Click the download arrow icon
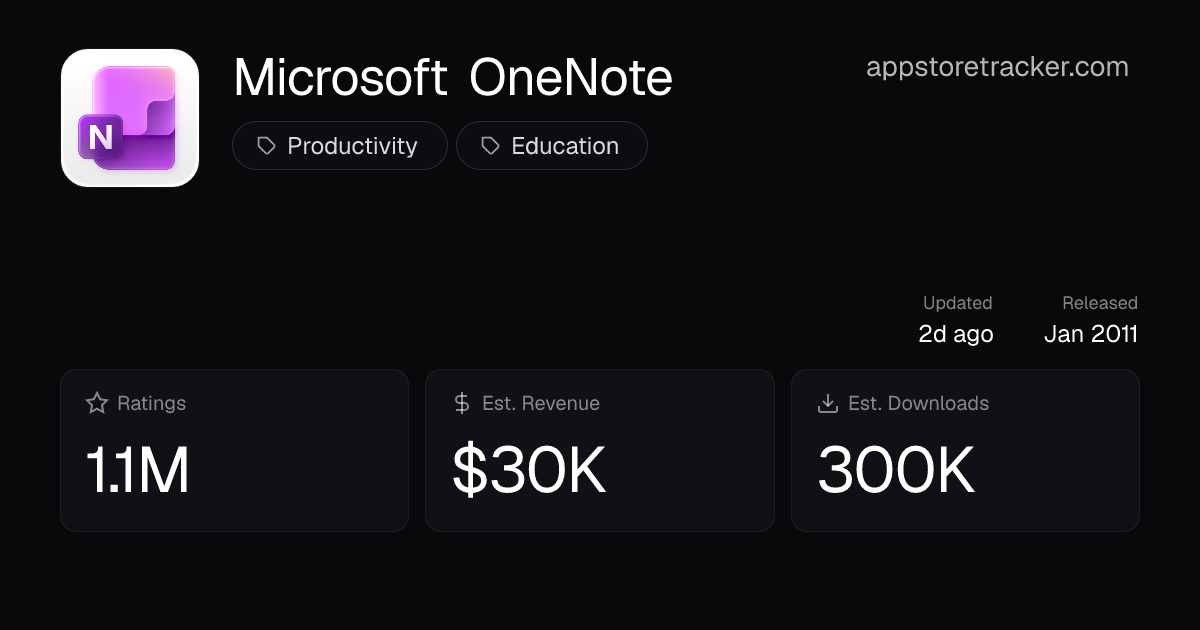The image size is (1200, 630). pos(827,403)
